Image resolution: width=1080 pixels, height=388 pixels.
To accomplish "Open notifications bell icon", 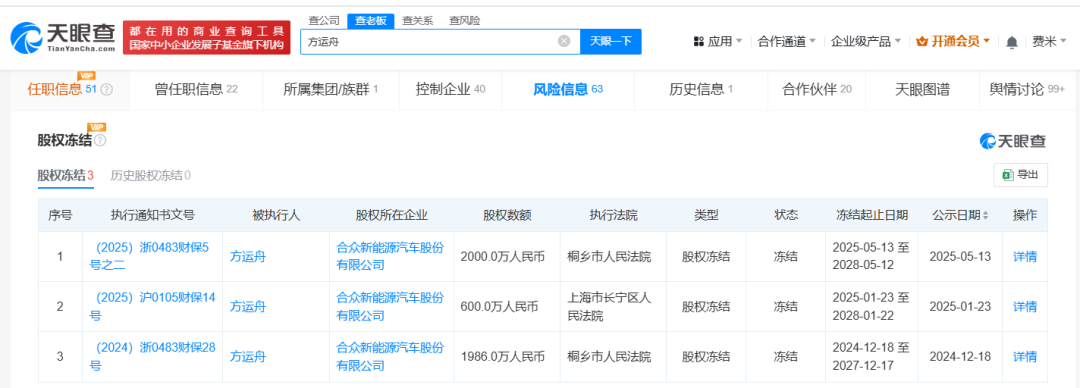I will (x=1012, y=42).
